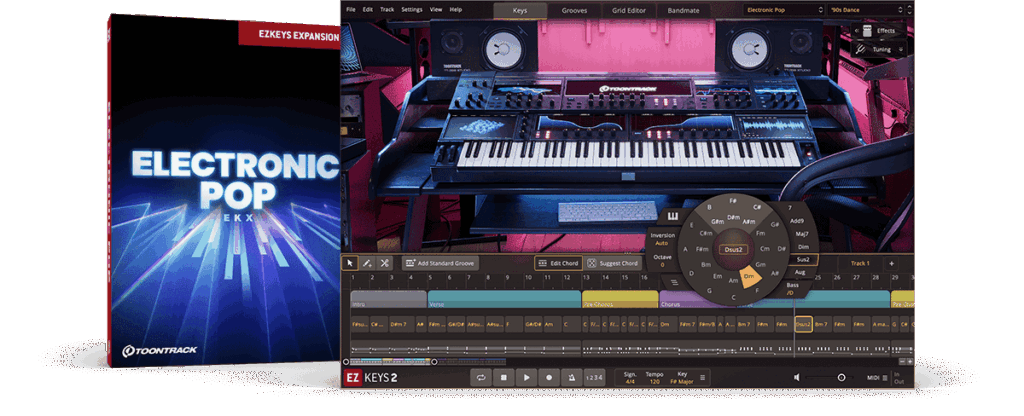The image size is (1024, 416).
Task: Select the highlighted Dsus2 chord block
Action: point(803,324)
